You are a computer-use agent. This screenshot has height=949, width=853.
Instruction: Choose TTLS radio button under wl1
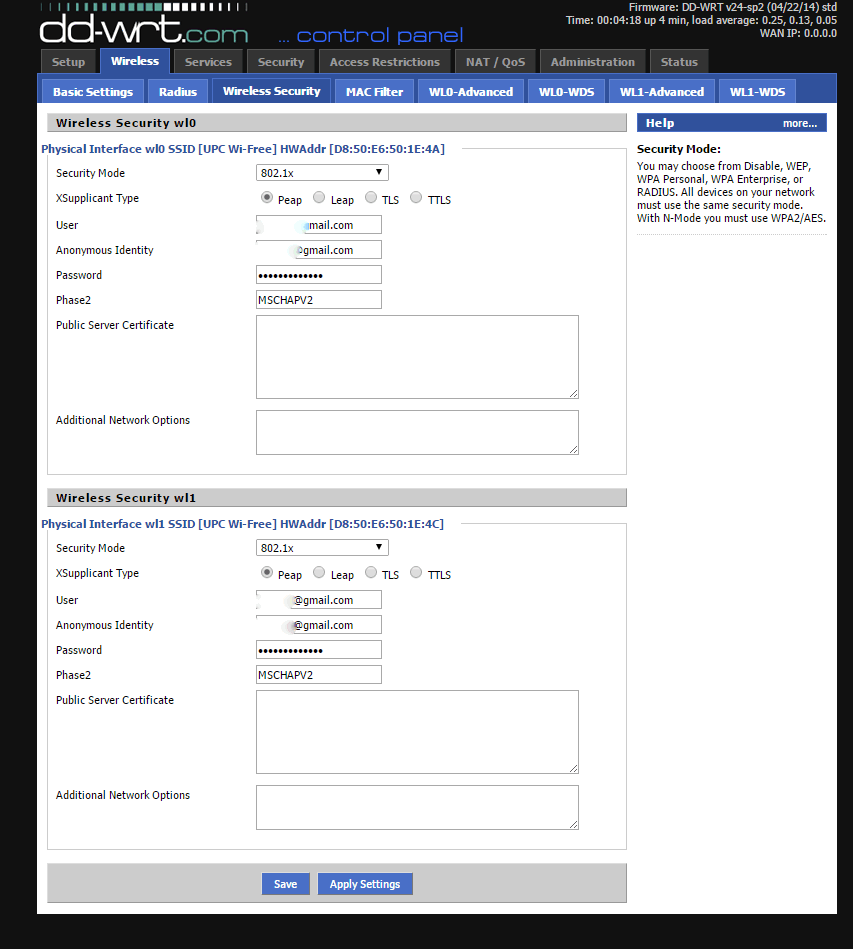tap(416, 573)
